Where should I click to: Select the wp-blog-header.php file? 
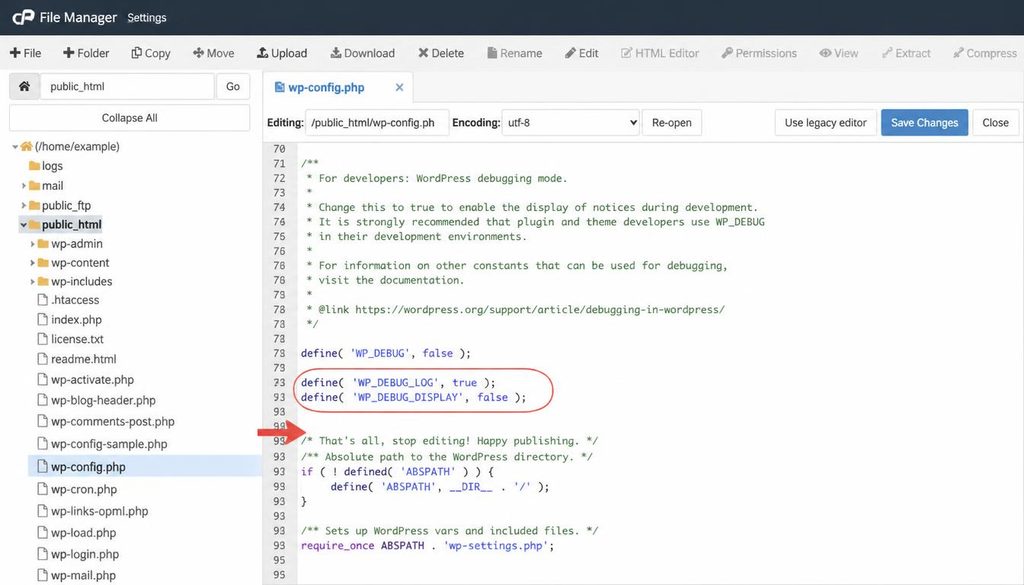click(97, 400)
